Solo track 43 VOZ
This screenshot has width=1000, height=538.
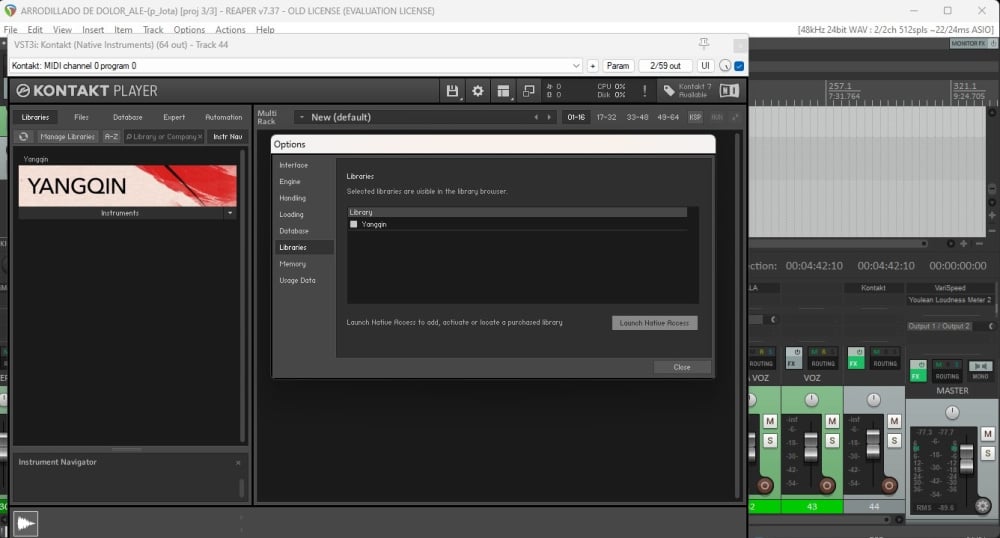[832, 440]
